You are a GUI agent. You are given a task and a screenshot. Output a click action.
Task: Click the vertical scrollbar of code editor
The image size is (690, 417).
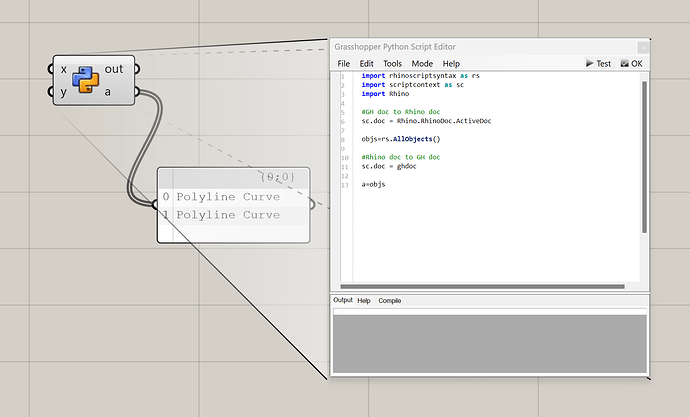[x=644, y=157]
